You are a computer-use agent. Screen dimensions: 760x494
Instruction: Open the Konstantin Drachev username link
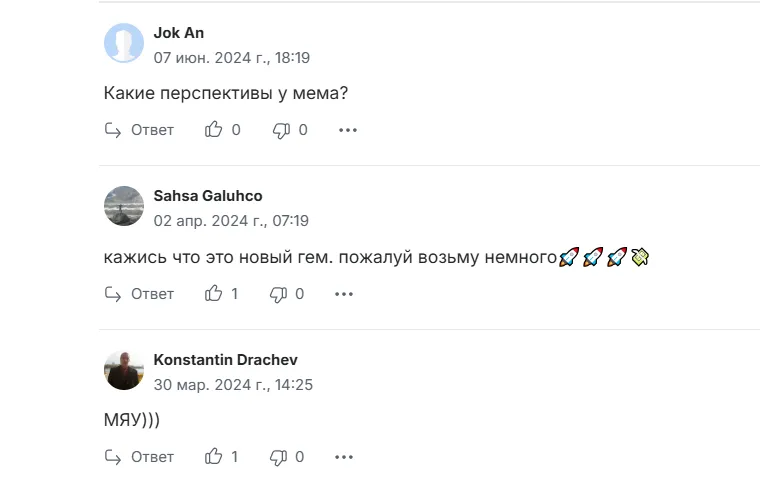point(225,360)
